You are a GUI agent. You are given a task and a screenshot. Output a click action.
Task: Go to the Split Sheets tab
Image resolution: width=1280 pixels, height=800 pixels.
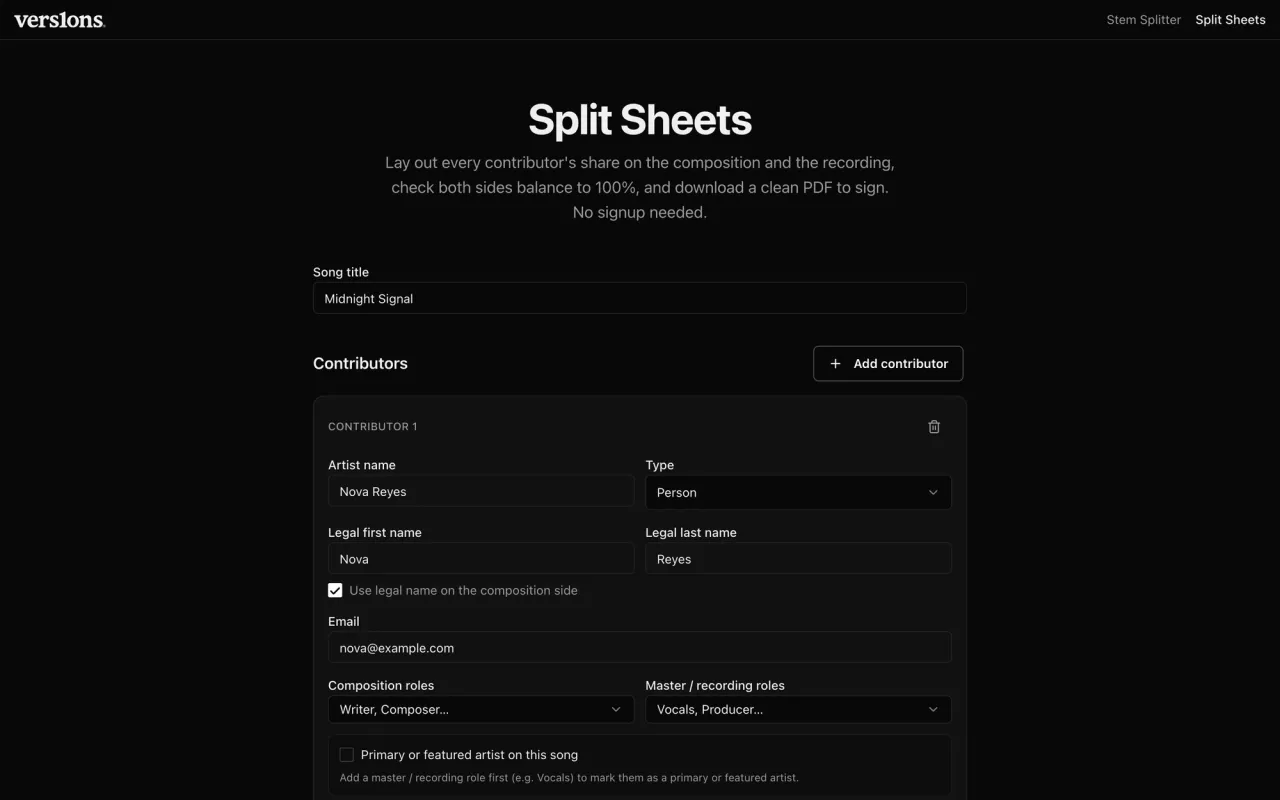(x=1230, y=20)
